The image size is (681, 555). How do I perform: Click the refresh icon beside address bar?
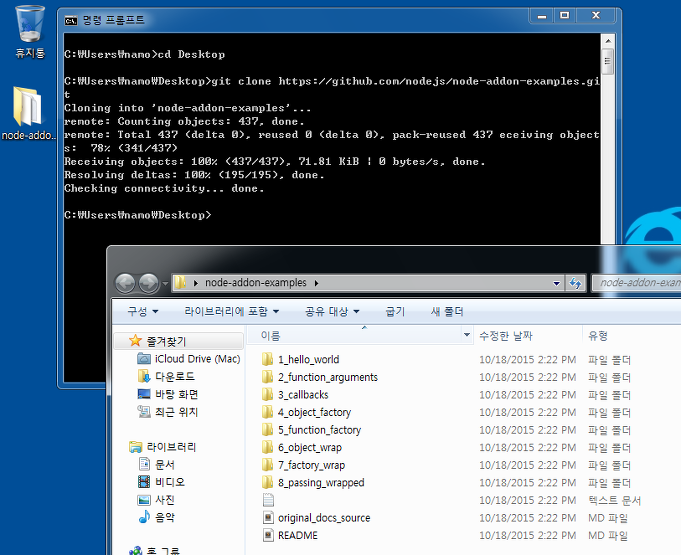[575, 283]
